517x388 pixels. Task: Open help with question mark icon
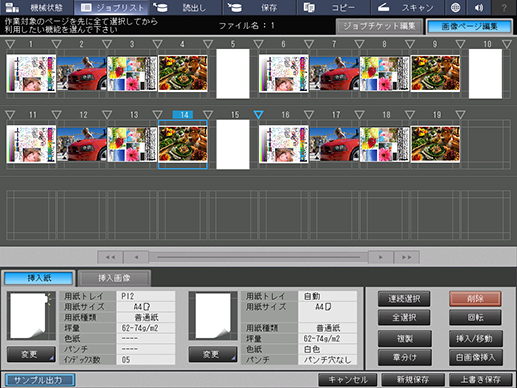click(504, 7)
